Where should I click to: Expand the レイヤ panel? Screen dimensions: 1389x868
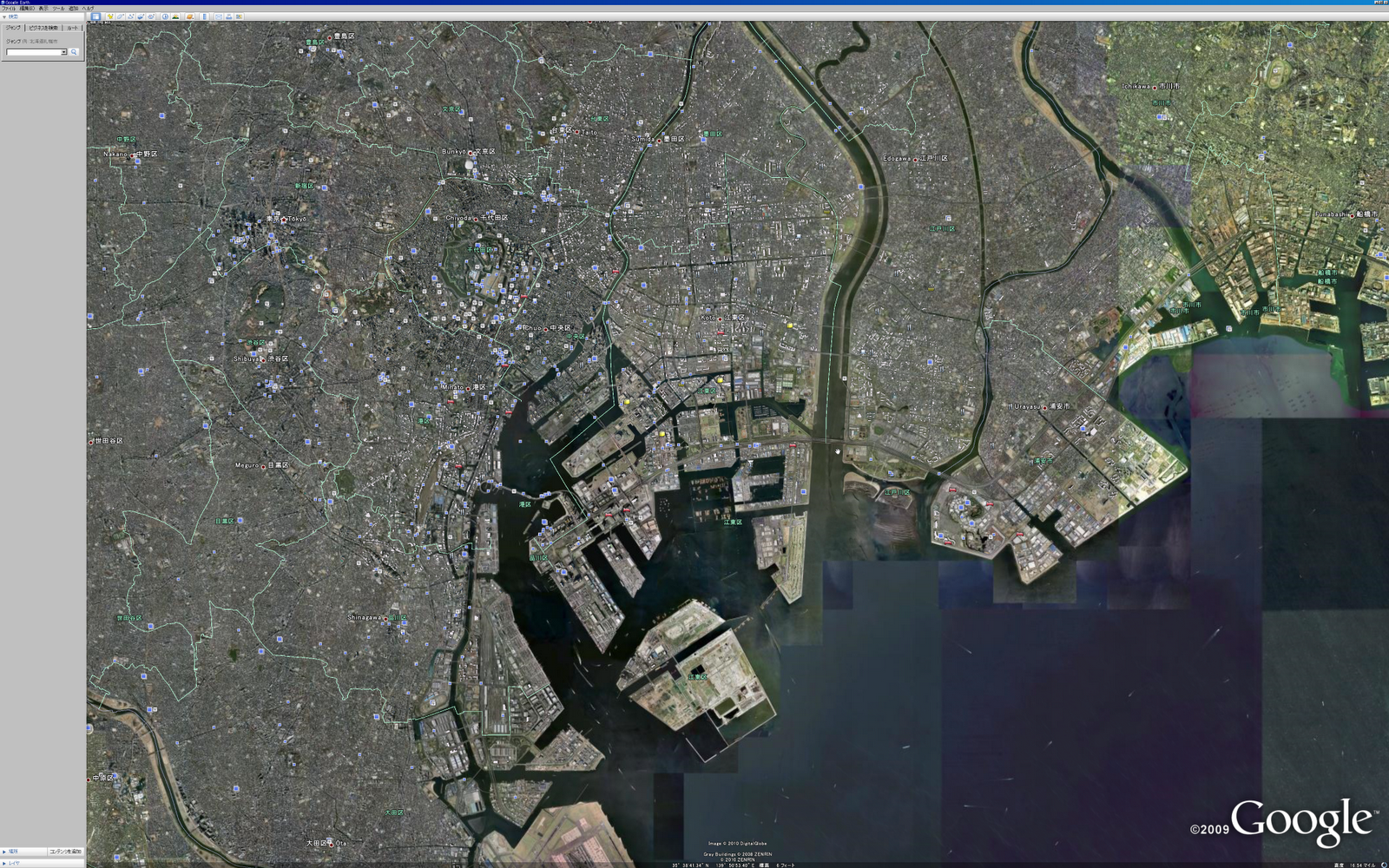click(3, 863)
